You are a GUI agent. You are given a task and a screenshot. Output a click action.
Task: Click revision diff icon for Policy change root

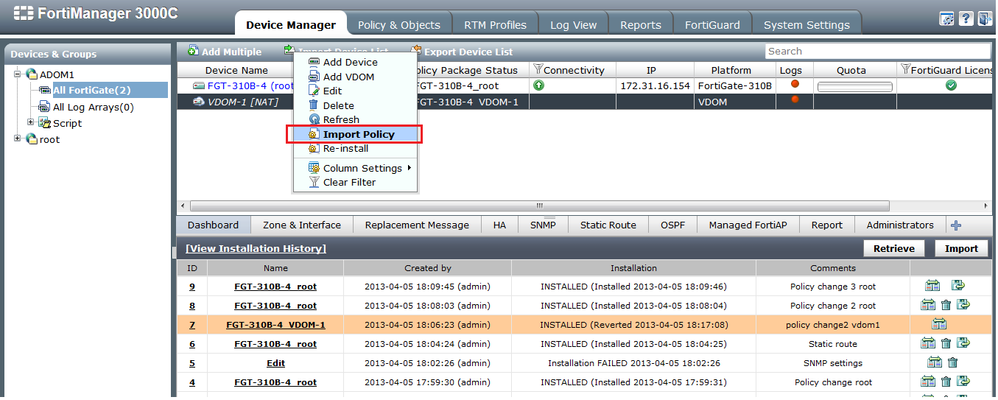927,382
